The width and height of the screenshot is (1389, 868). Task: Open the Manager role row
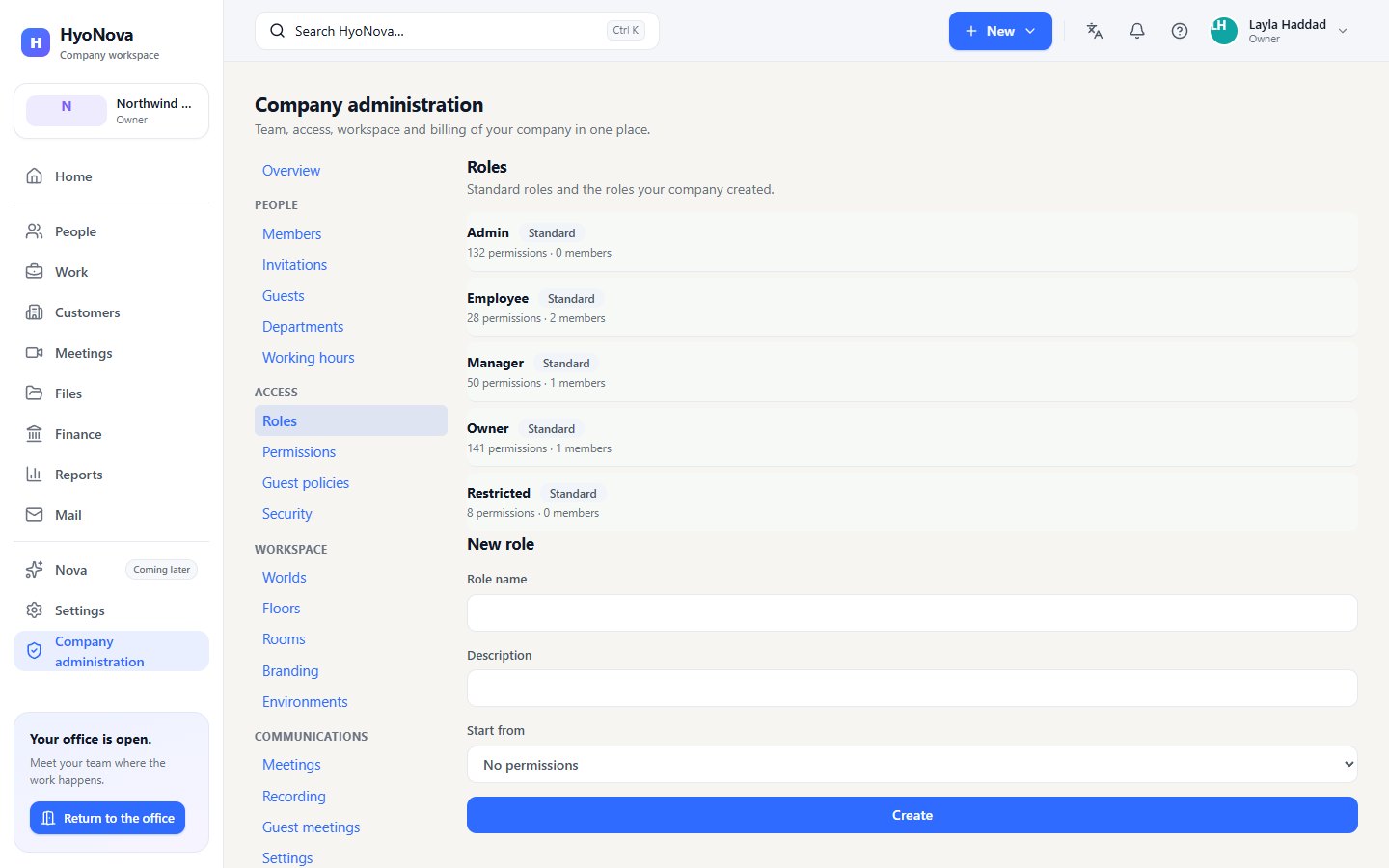pos(912,371)
